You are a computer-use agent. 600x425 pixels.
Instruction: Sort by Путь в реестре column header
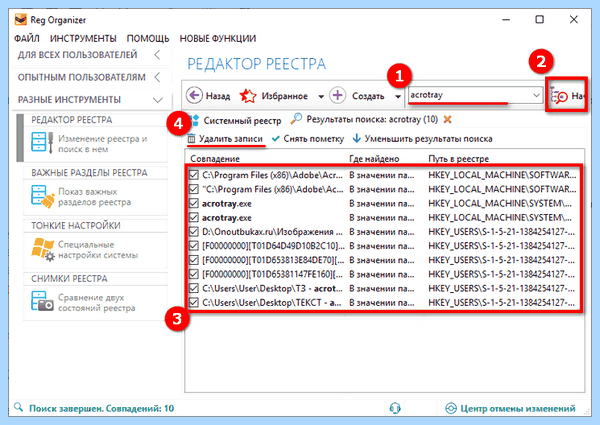pyautogui.click(x=458, y=159)
